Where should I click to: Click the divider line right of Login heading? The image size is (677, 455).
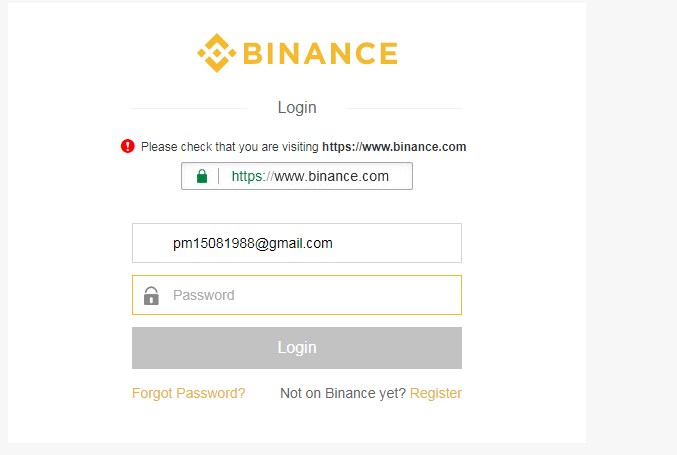tap(404, 108)
